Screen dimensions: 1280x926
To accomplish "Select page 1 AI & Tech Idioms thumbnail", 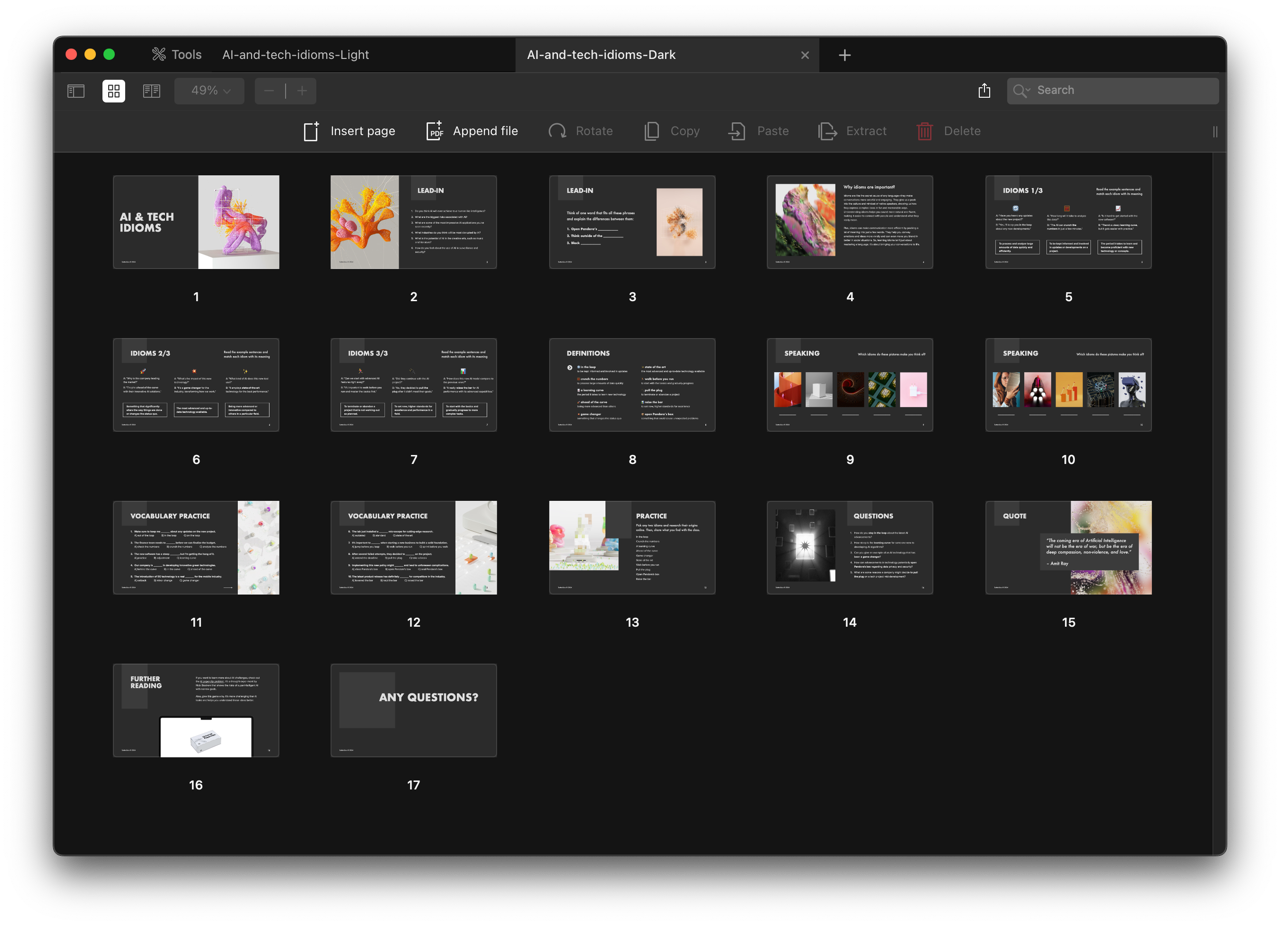I will 196,222.
